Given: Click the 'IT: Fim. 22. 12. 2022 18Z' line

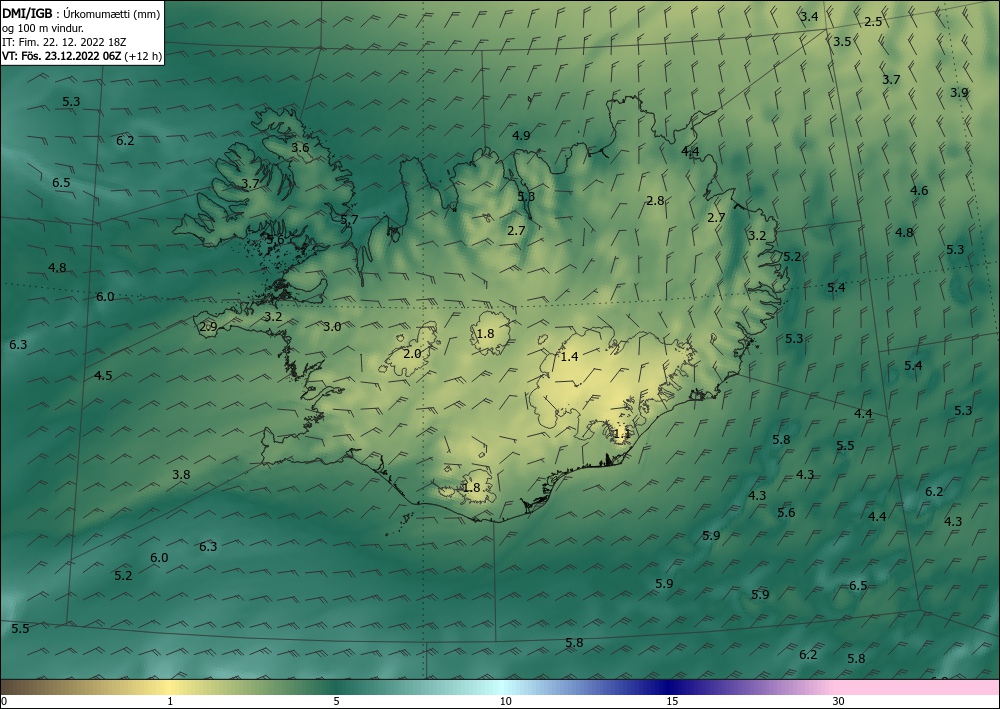Looking at the screenshot, I should (x=64, y=42).
